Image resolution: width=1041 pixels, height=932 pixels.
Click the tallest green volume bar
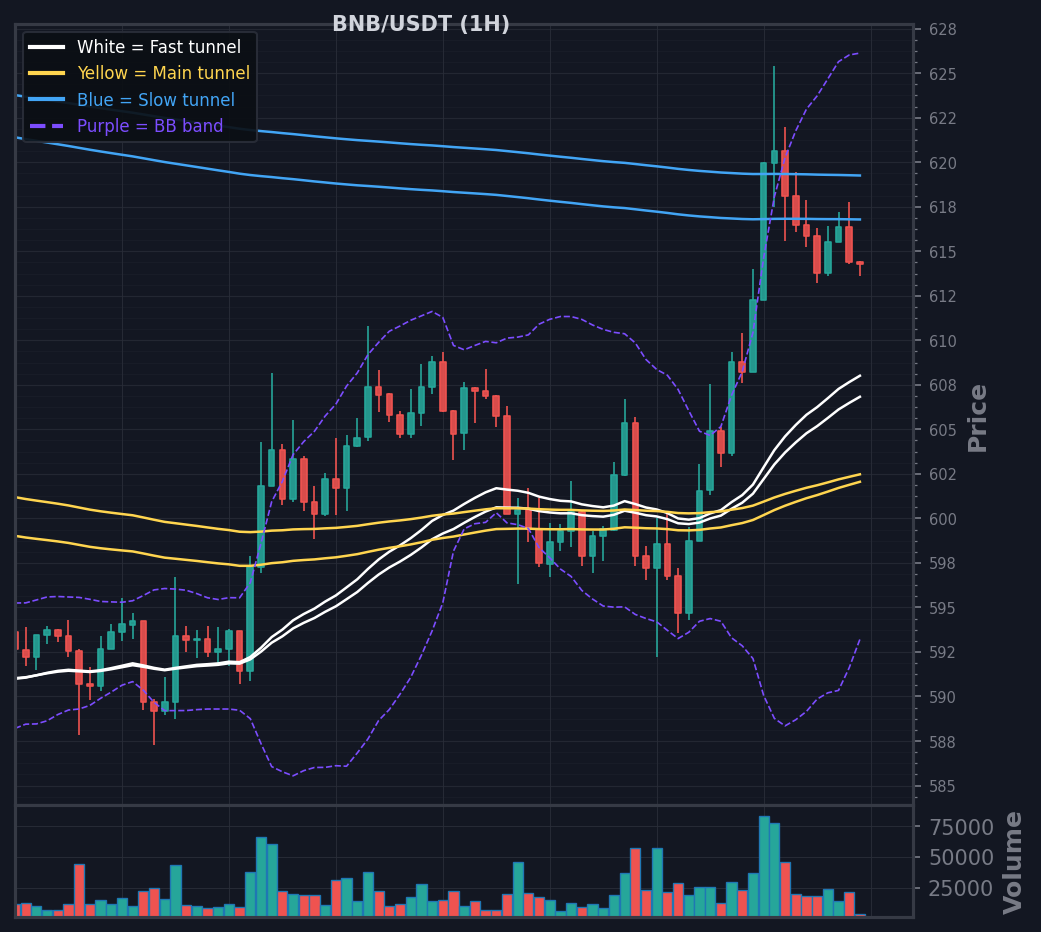point(764,866)
